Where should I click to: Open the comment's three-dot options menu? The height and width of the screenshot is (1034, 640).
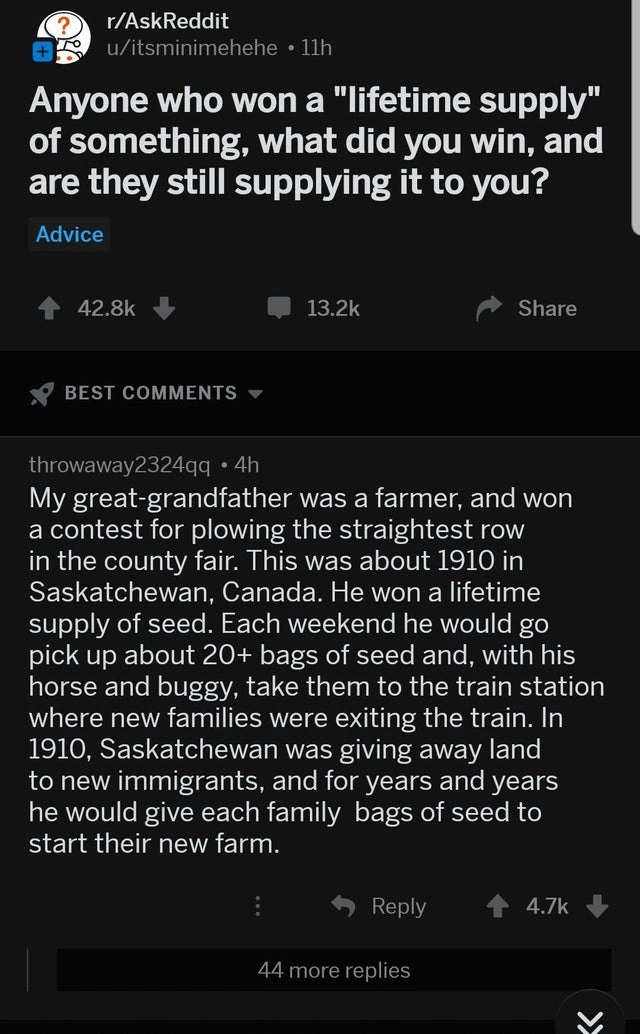257,906
